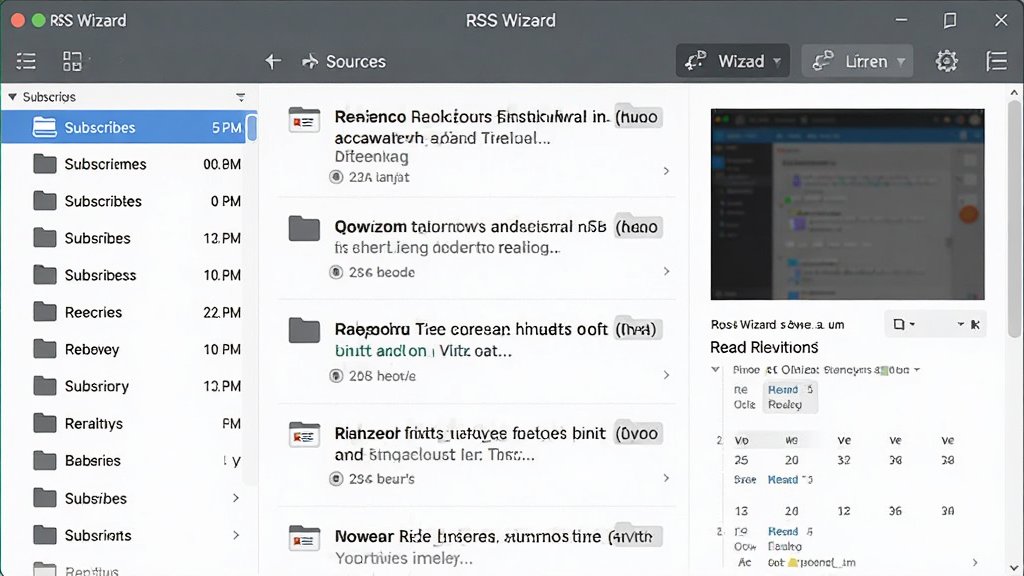Click the filter icon in the Subscrios header
Viewport: 1024px width, 576px height.
(240, 97)
